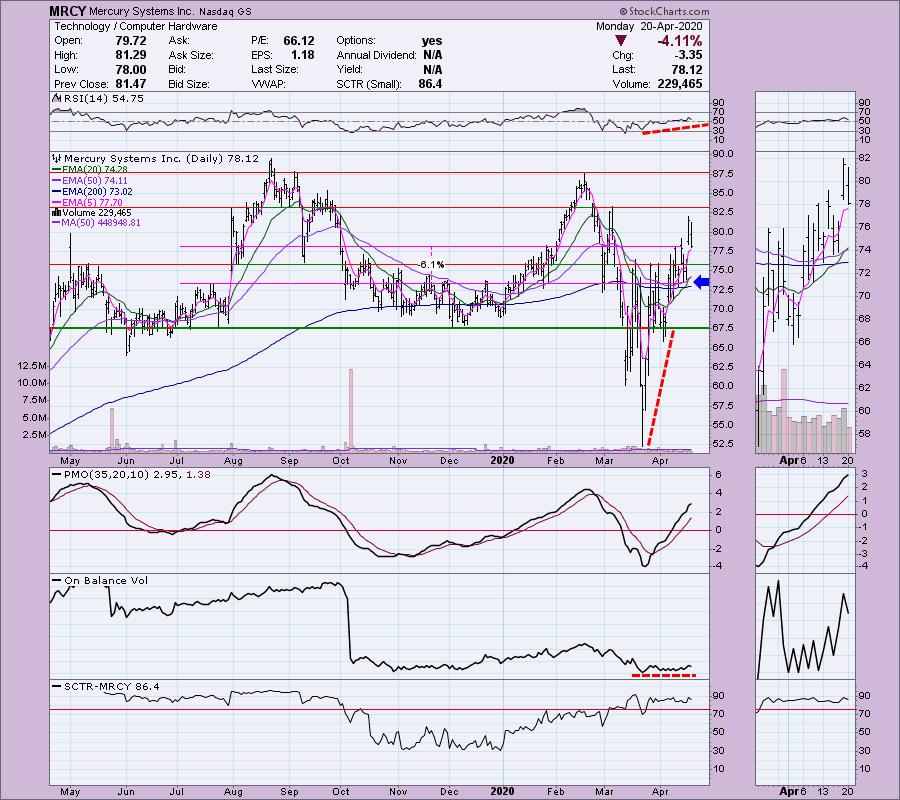900x800 pixels.
Task: Click the Volume value 229,465 in header
Action: point(680,84)
